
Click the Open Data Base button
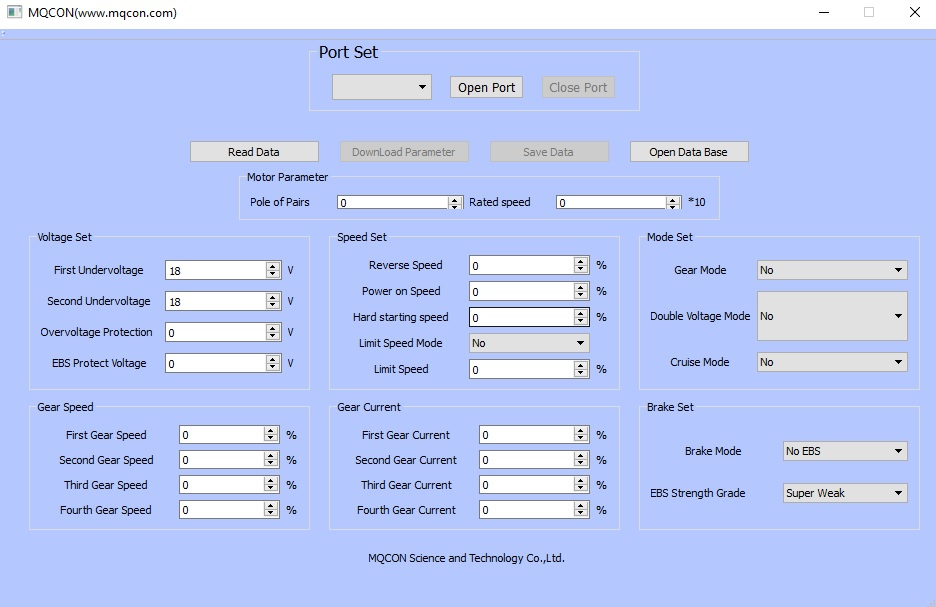point(688,152)
